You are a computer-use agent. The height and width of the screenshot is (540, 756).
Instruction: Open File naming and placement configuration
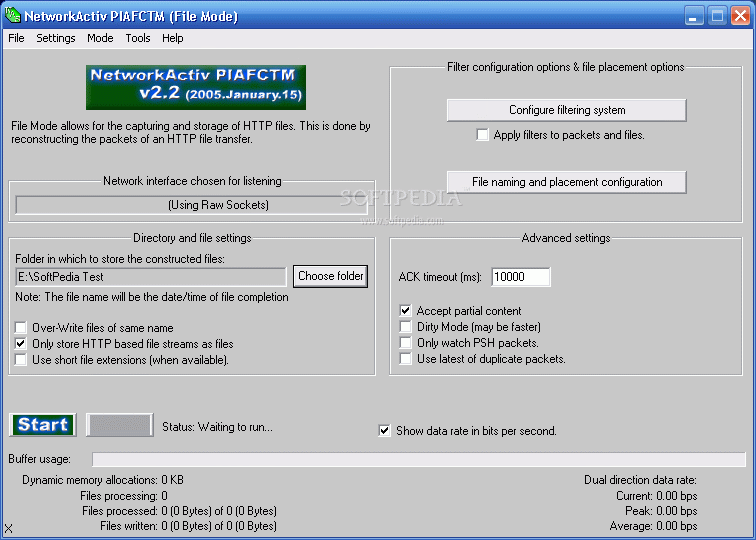[x=567, y=182]
